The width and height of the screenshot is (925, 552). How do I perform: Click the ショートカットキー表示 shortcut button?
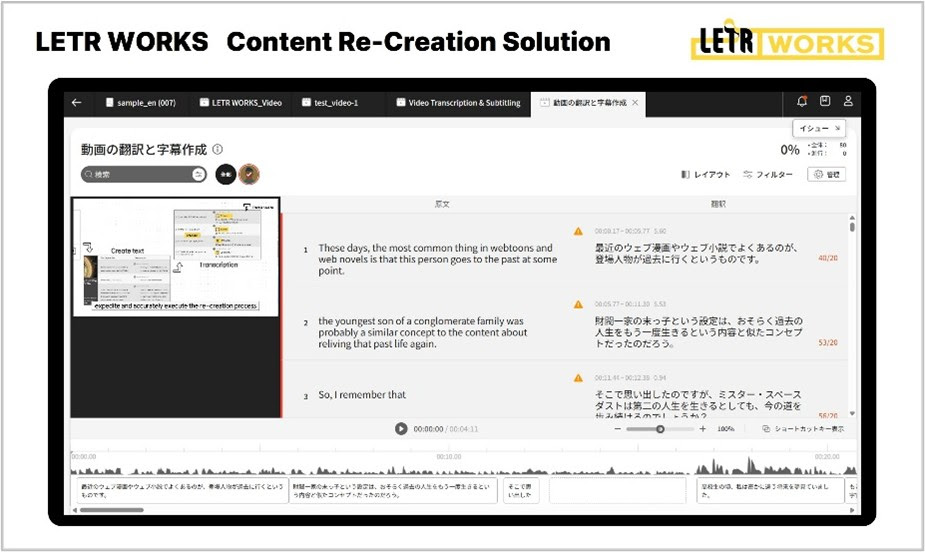tap(803, 429)
